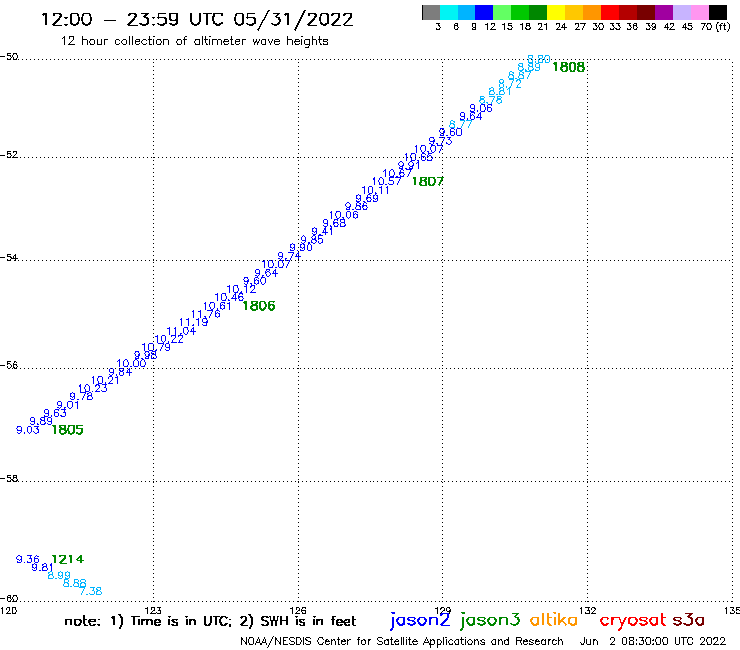Click the title 12:00 – 23:59 UTC 05/31/2022

(197, 20)
